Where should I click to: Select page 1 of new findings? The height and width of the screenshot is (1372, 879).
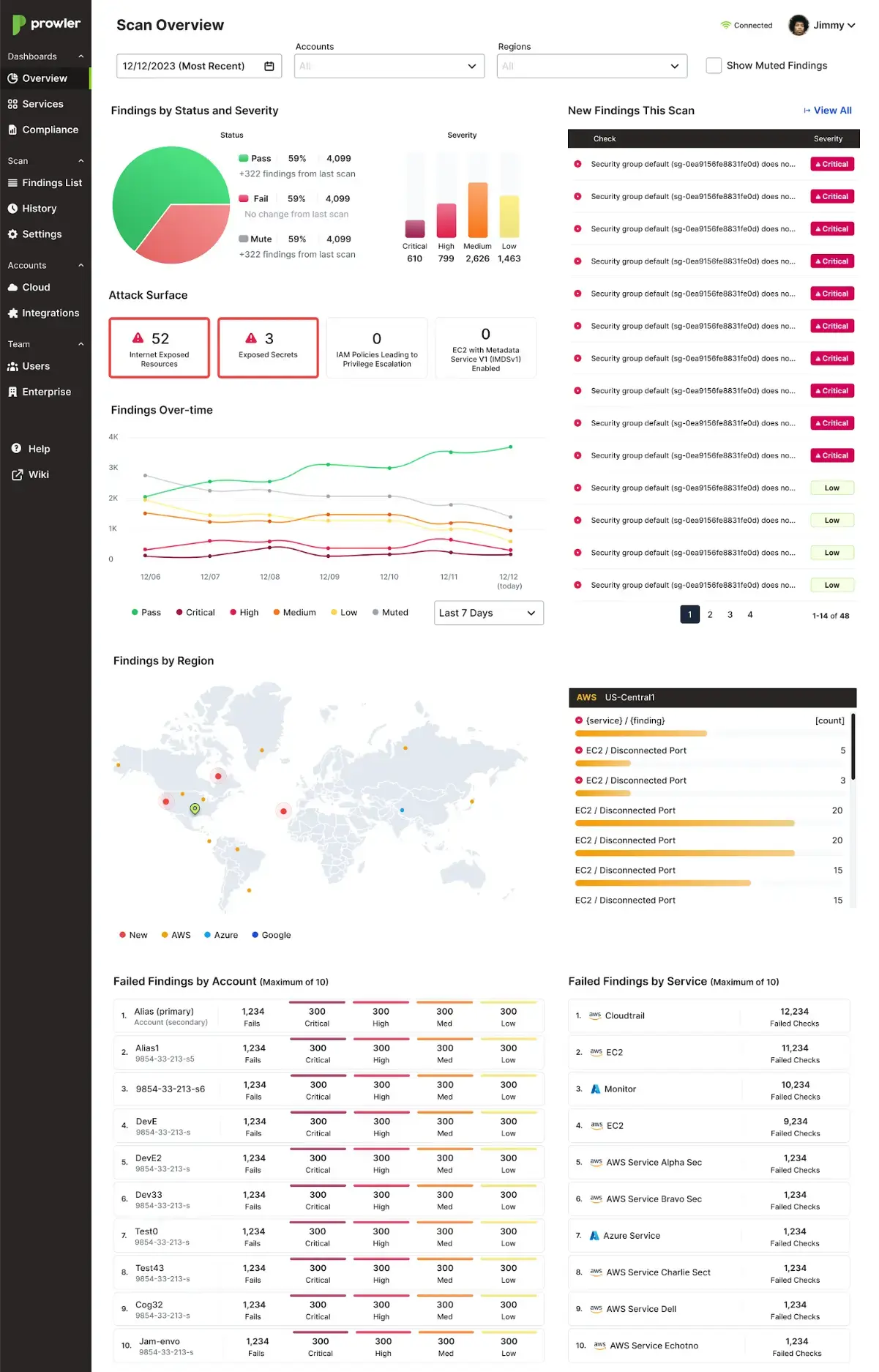click(689, 614)
